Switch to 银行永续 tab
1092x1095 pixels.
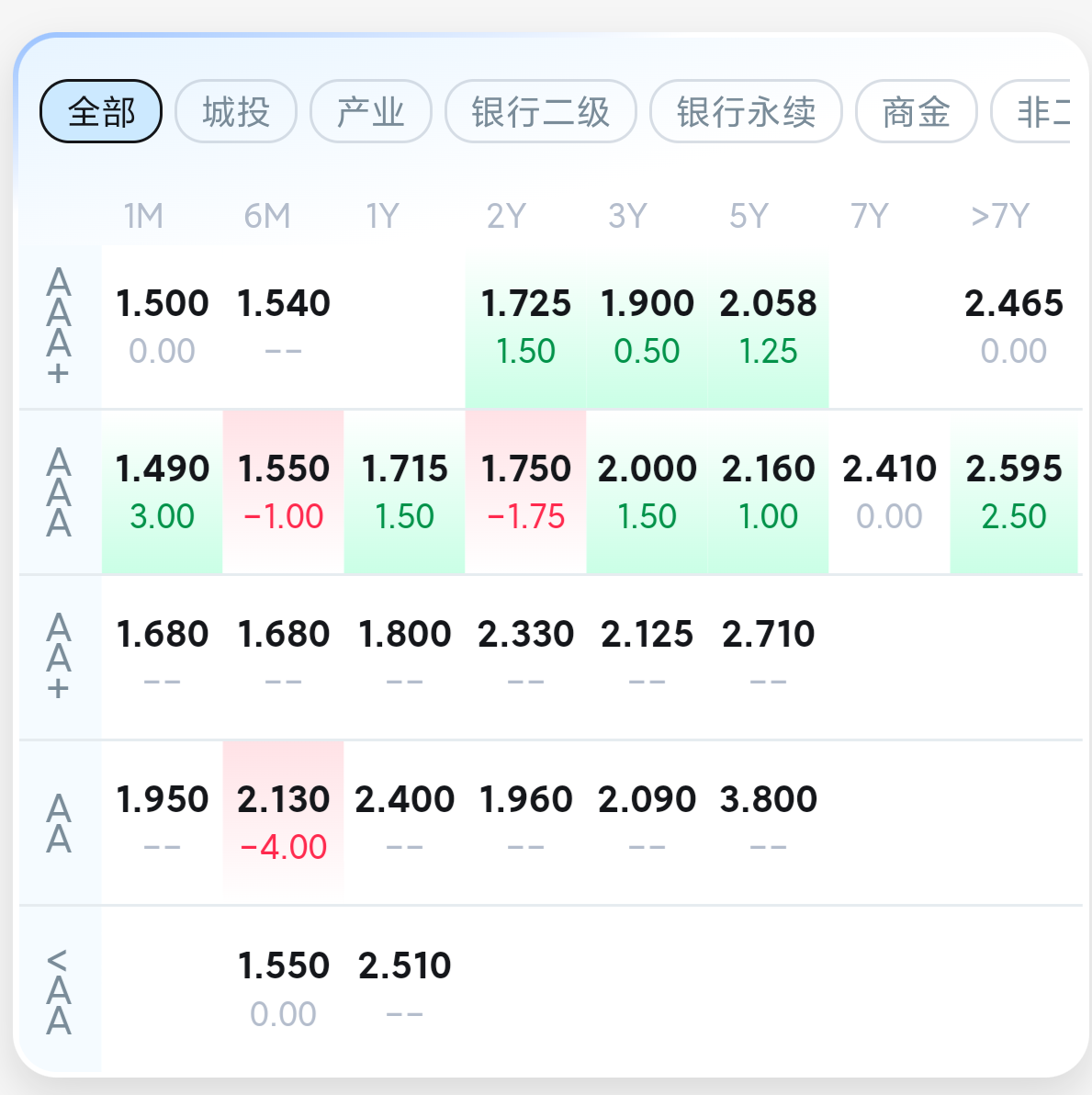point(746,112)
